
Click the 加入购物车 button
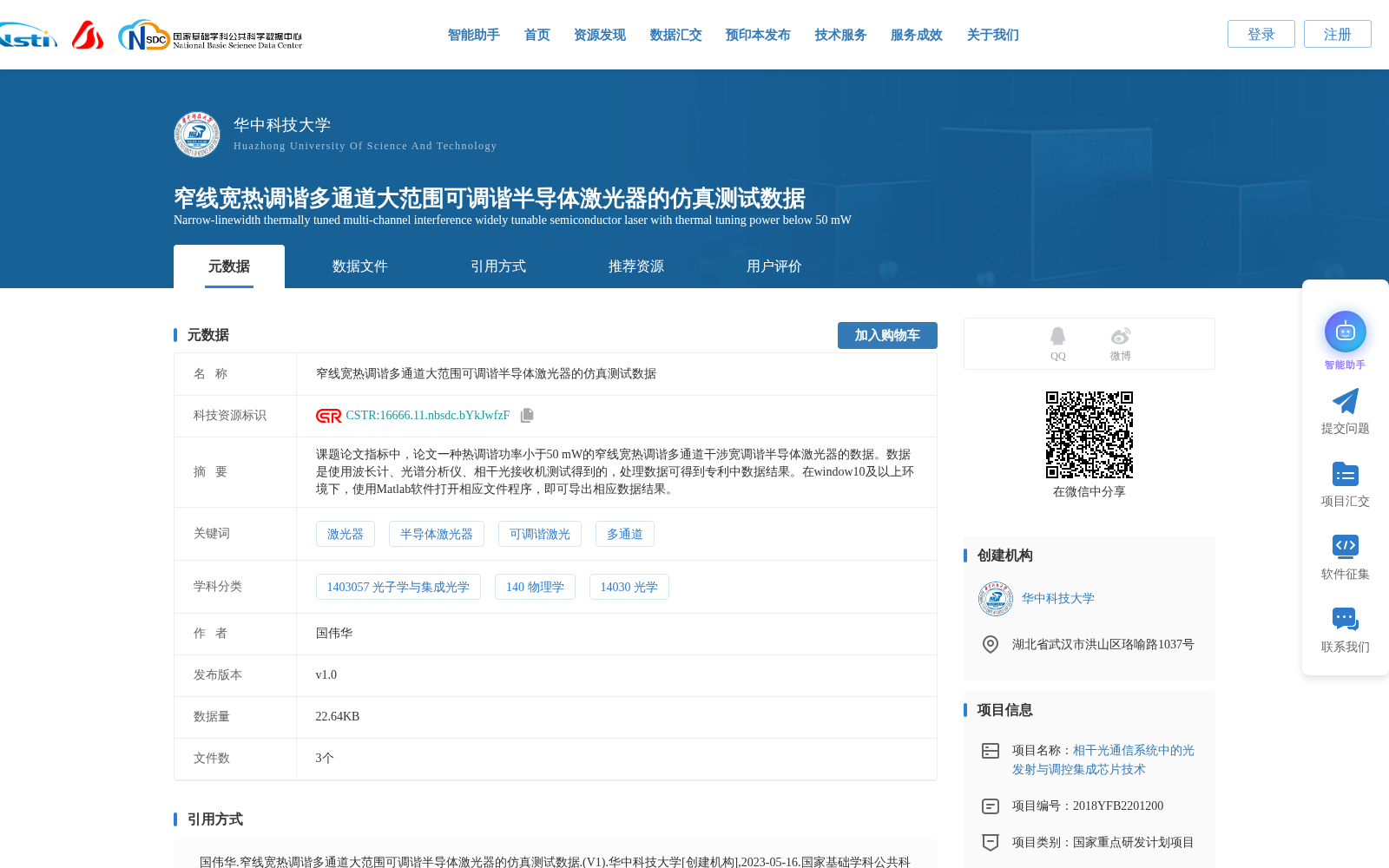click(x=887, y=335)
